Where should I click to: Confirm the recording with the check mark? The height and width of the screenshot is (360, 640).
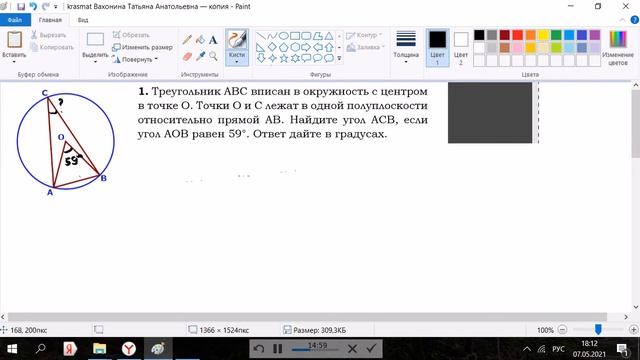pyautogui.click(x=371, y=348)
